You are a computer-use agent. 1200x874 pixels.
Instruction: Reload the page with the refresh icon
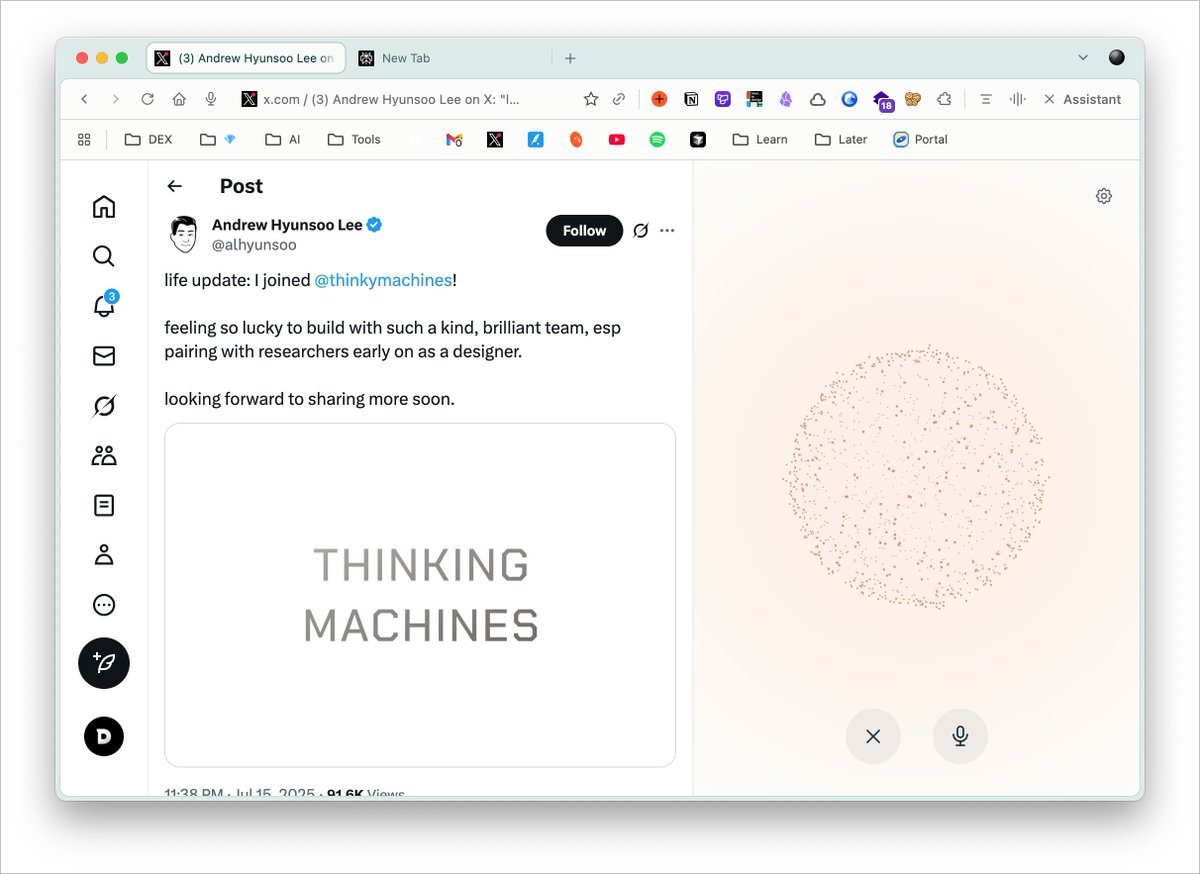147,99
